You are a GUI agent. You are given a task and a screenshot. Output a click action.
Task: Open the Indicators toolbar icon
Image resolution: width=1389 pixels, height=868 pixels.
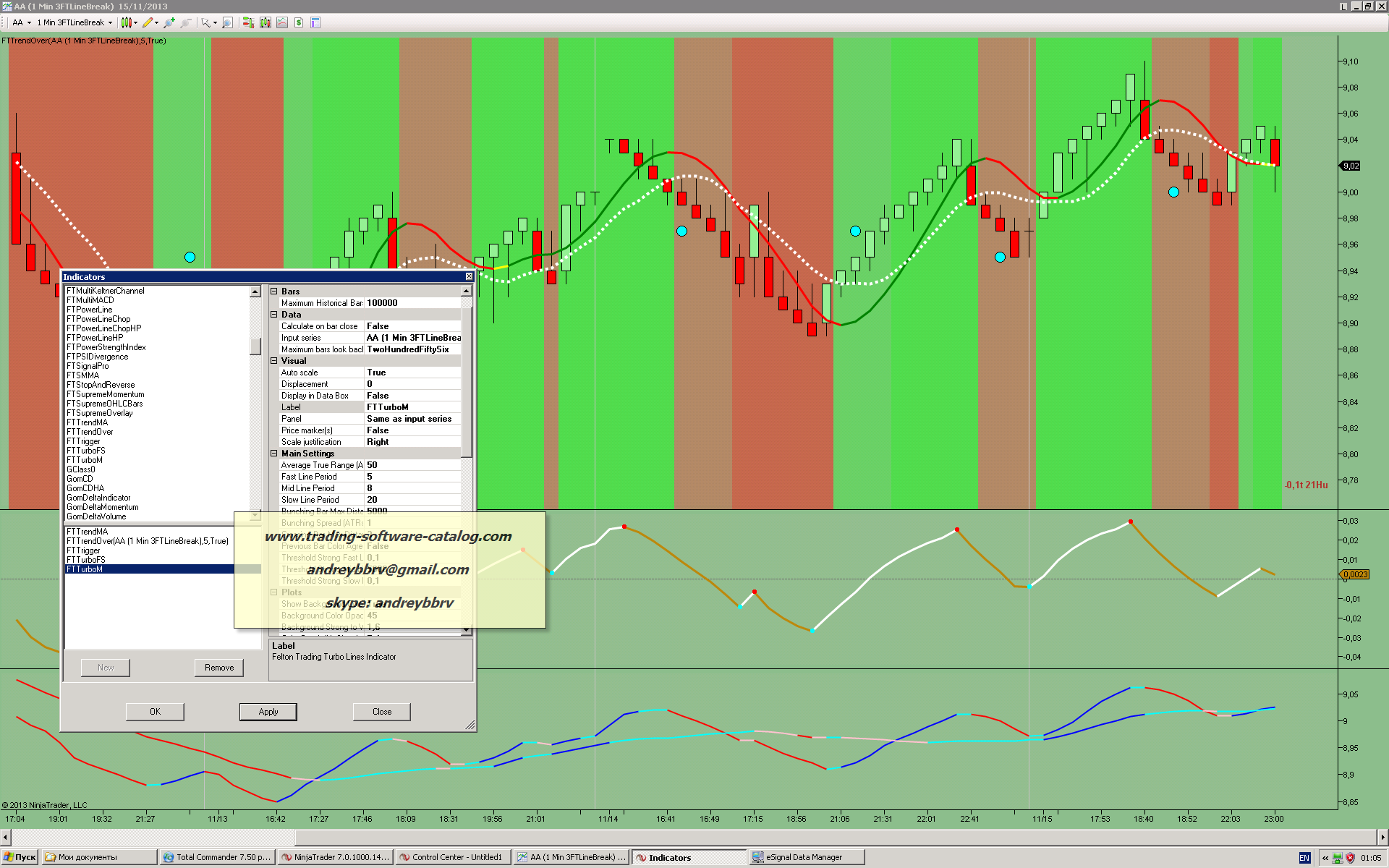pyautogui.click(x=282, y=22)
